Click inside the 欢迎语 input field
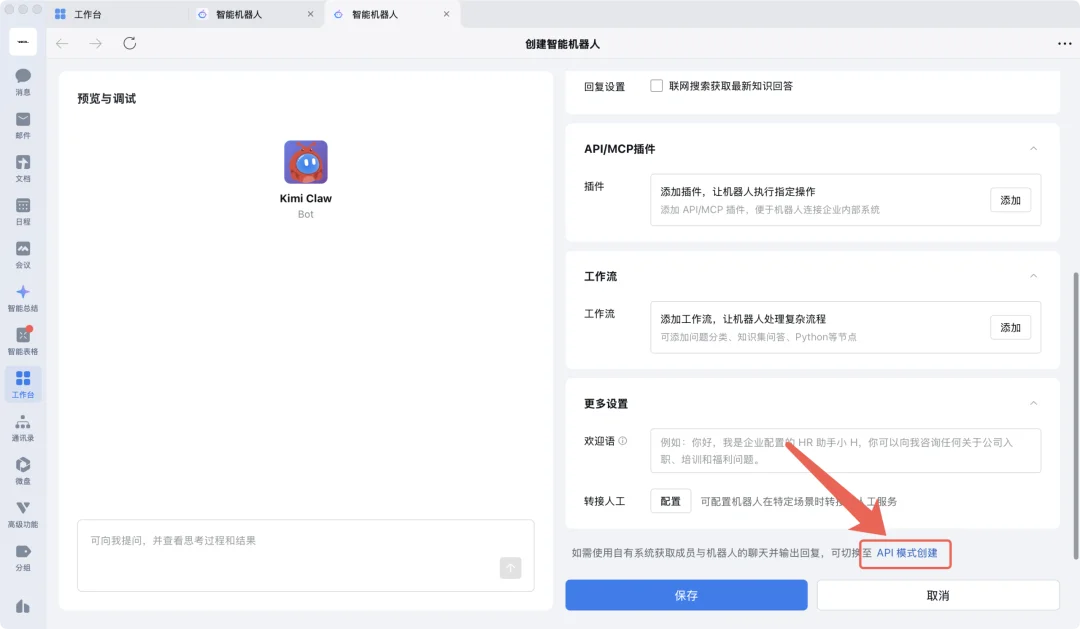 coord(840,450)
